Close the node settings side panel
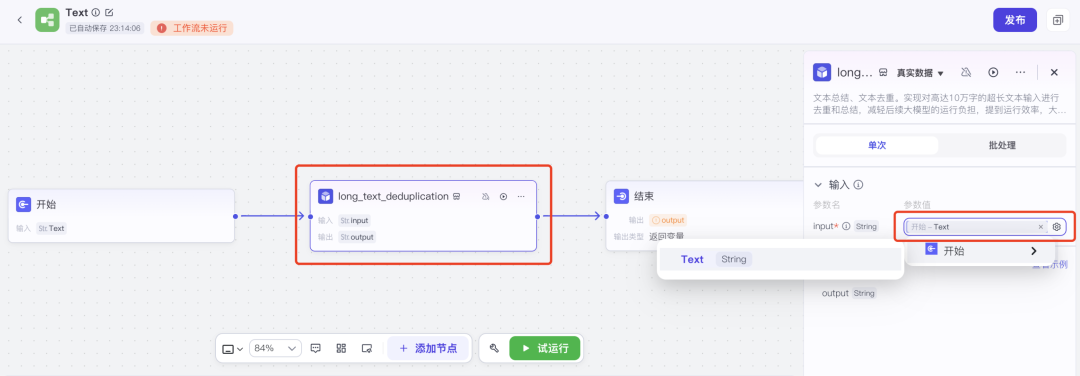The image size is (1080, 376). [x=1054, y=72]
